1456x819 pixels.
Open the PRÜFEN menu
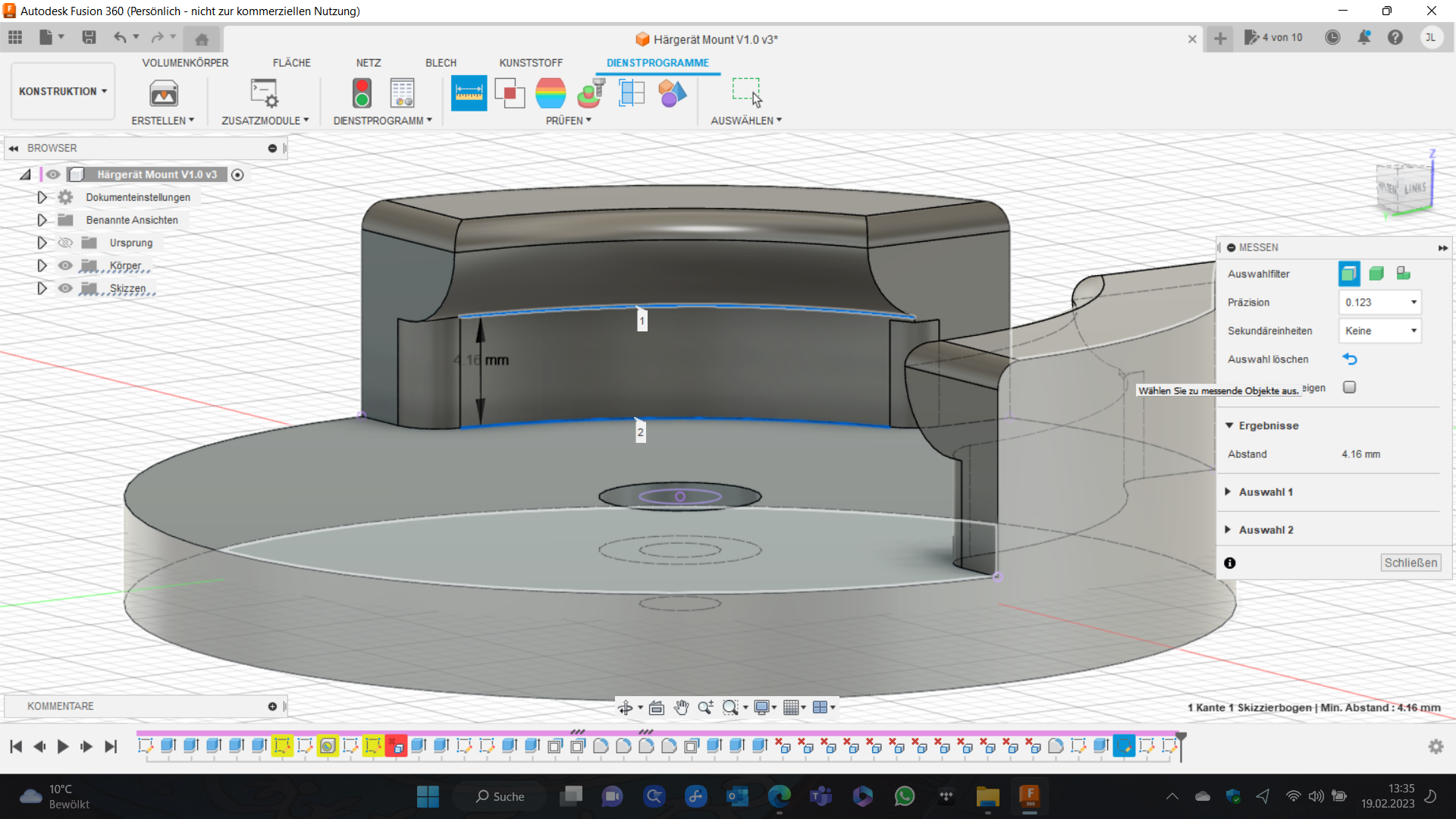568,121
